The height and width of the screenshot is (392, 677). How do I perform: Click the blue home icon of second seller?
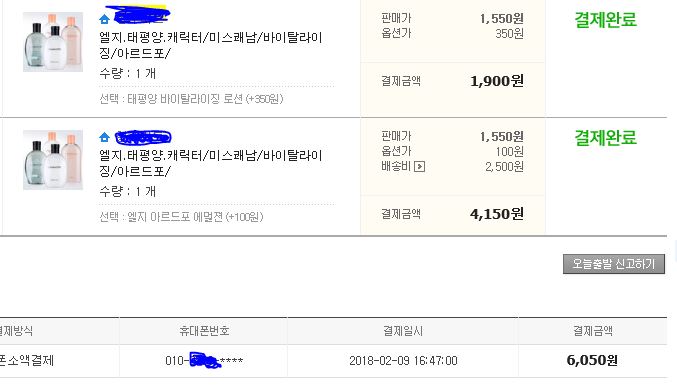coord(104,137)
